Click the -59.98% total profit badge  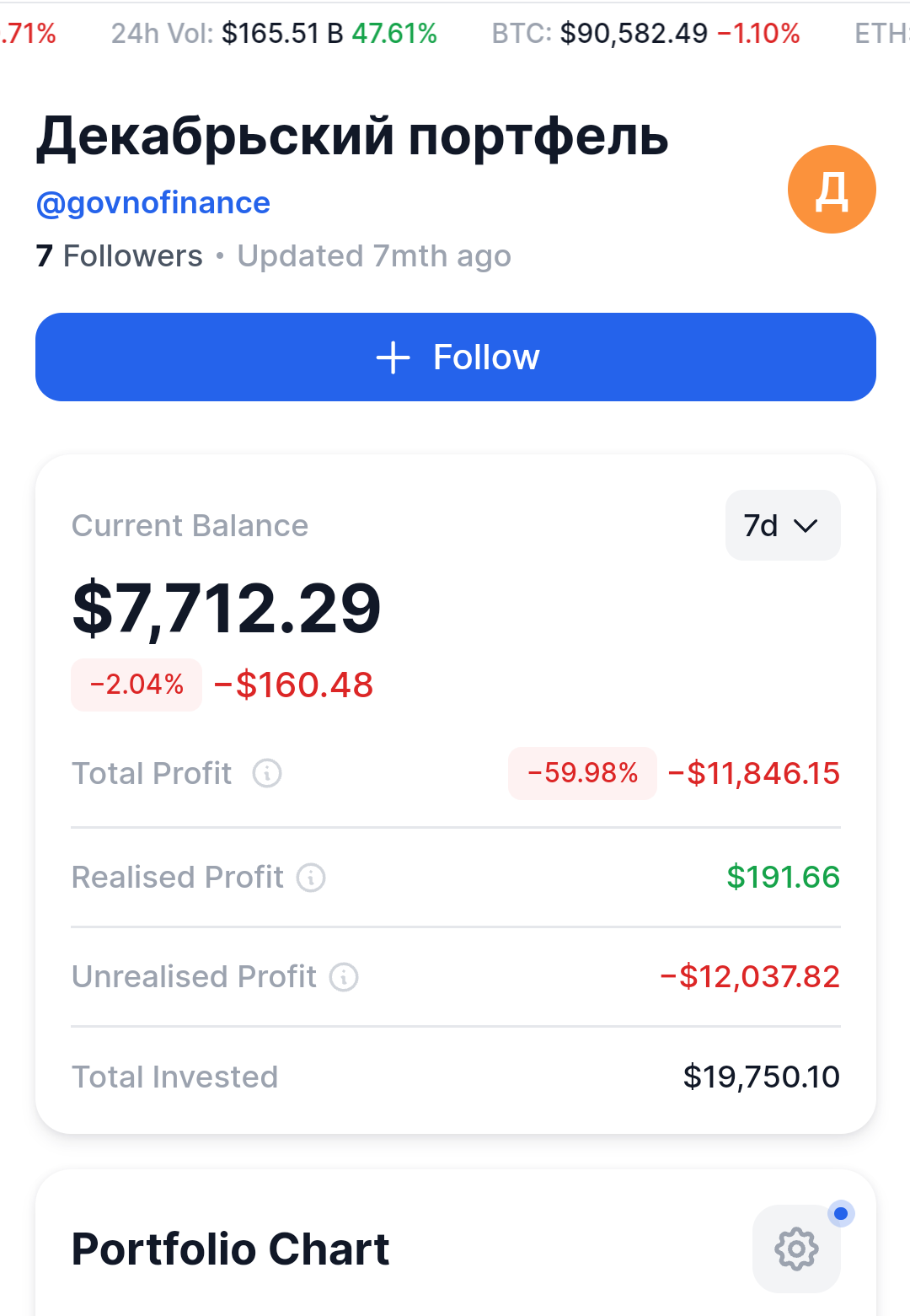(x=582, y=773)
